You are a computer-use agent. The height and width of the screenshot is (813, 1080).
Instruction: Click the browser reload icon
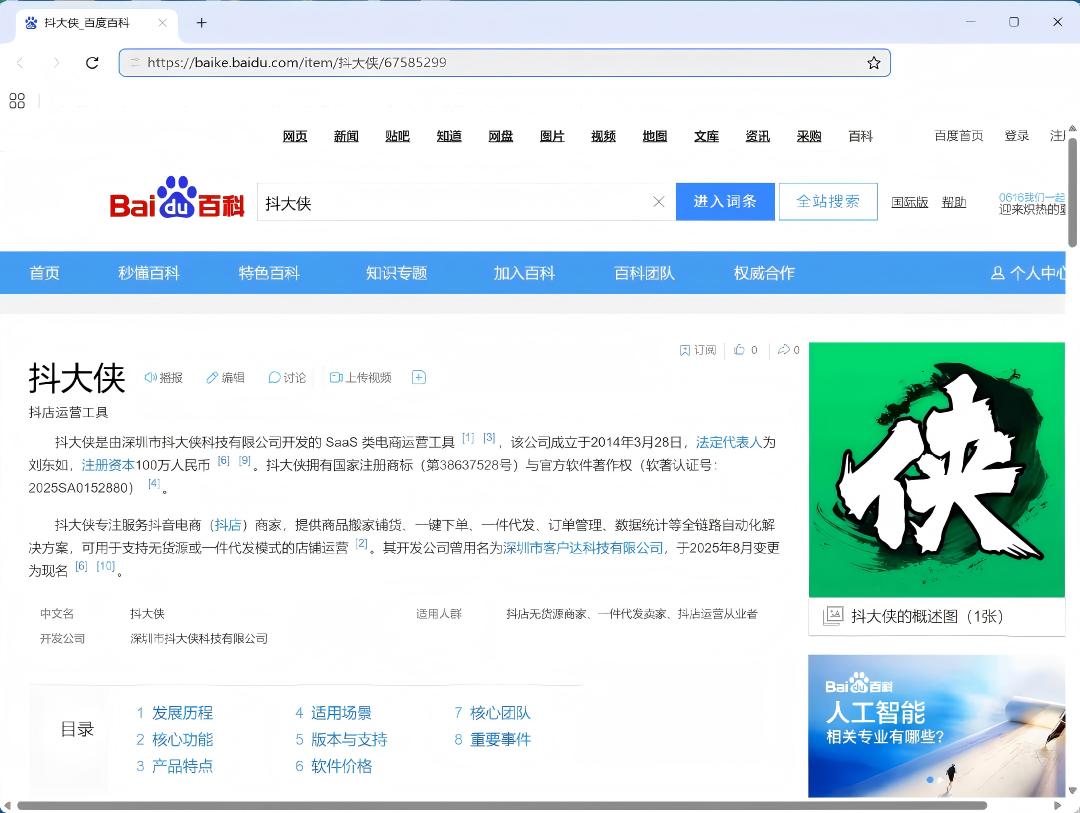tap(92, 63)
